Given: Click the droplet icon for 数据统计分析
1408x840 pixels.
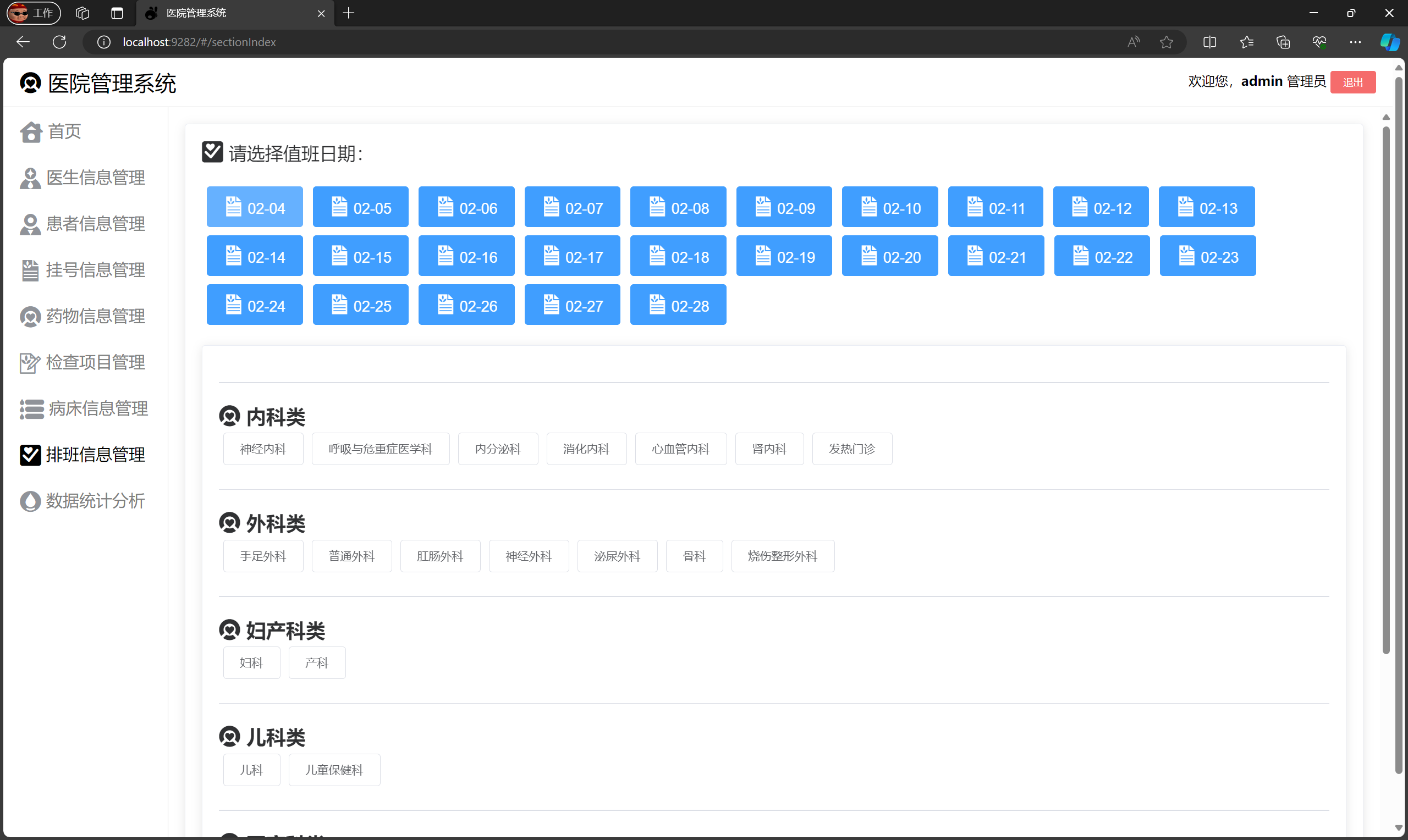Looking at the screenshot, I should (30, 501).
